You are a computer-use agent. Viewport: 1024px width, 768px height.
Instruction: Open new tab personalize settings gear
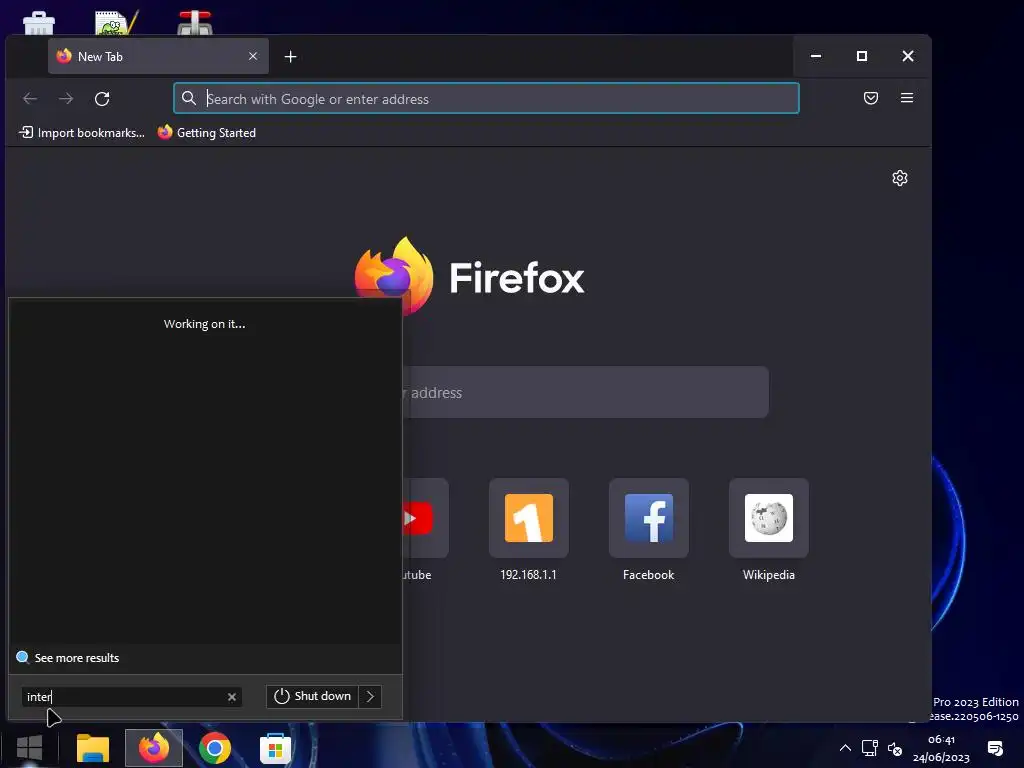(899, 178)
